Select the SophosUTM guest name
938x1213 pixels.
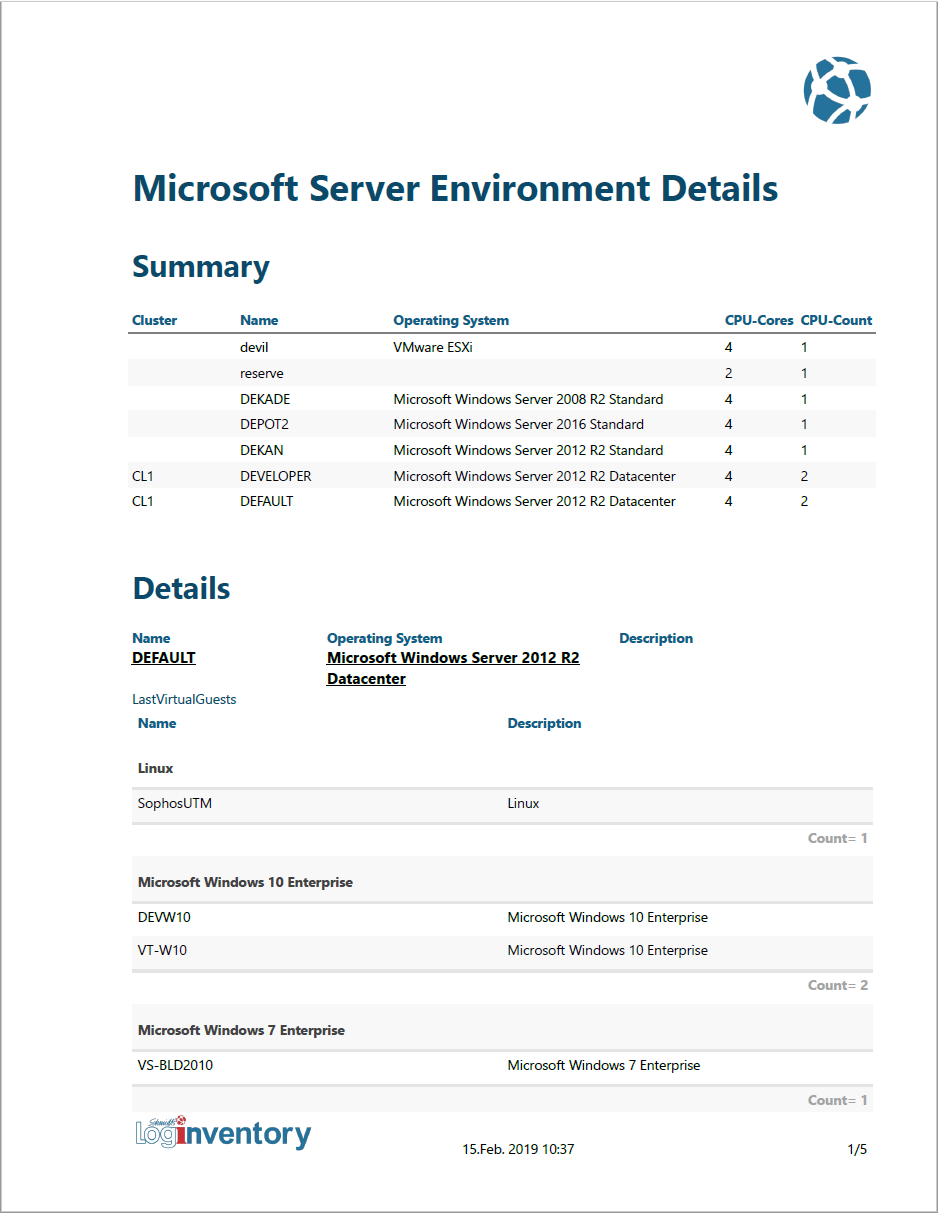coord(175,803)
